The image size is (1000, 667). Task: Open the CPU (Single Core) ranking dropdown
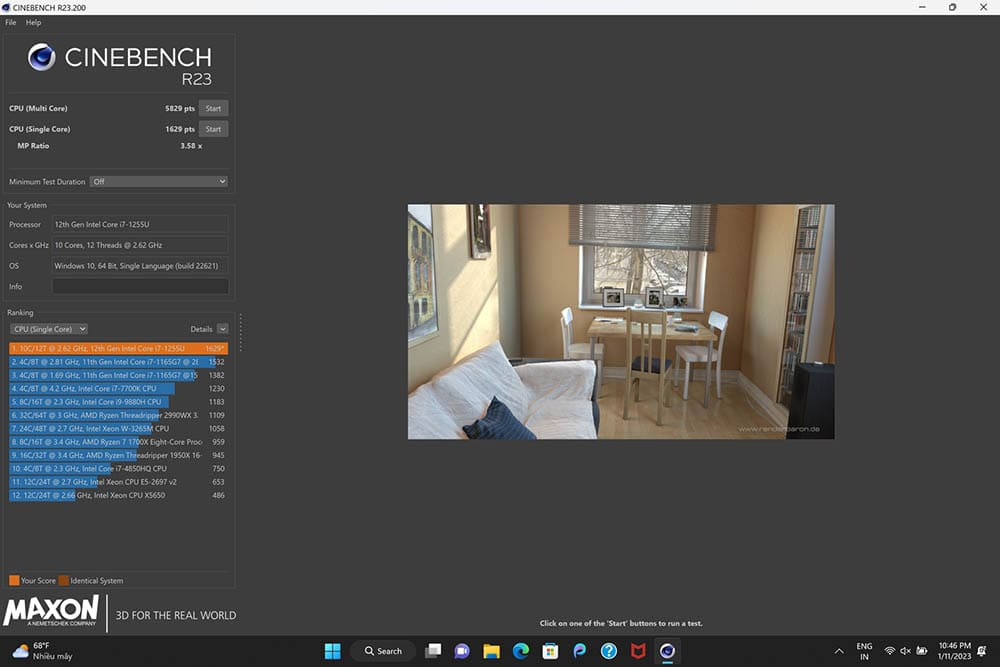pyautogui.click(x=49, y=329)
